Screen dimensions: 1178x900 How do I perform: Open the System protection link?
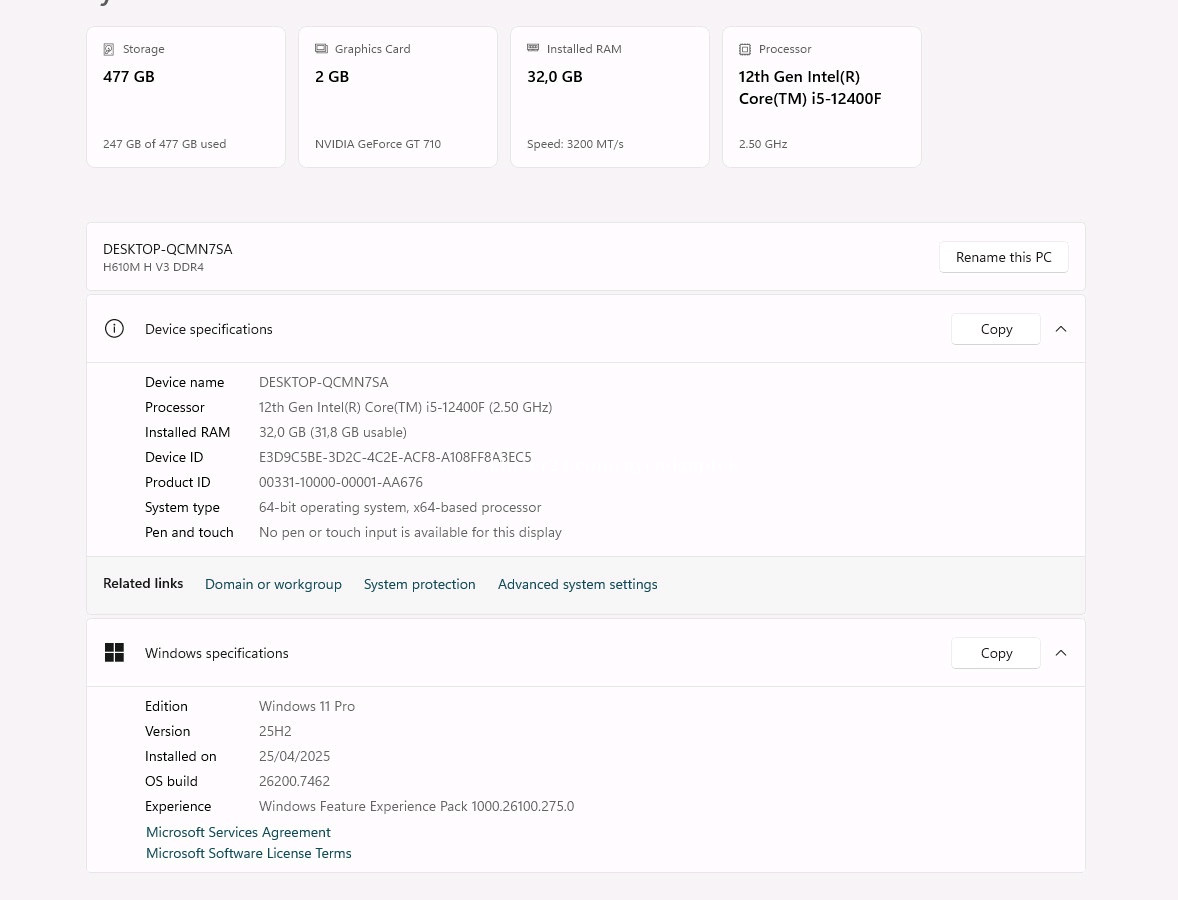pyautogui.click(x=419, y=584)
